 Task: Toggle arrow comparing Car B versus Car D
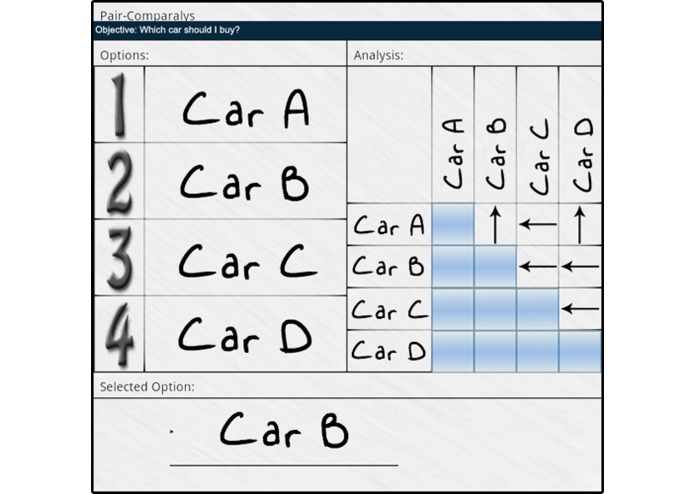[580, 266]
